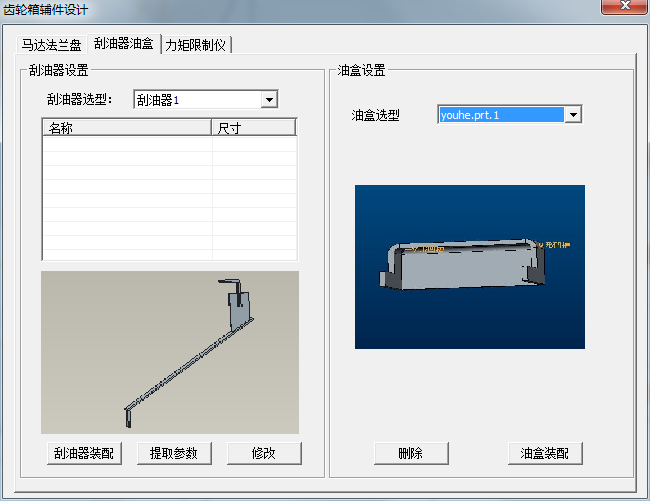Select the first empty row under 名称
Image resolution: width=650 pixels, height=501 pixels.
coord(126,143)
